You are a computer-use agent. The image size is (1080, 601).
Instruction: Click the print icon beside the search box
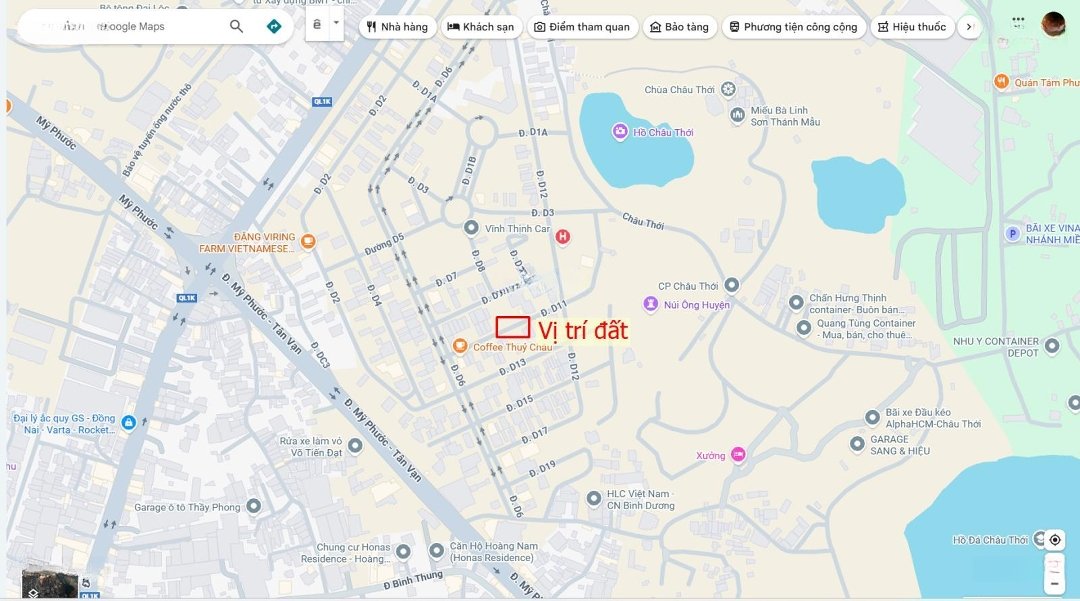pyautogui.click(x=317, y=25)
